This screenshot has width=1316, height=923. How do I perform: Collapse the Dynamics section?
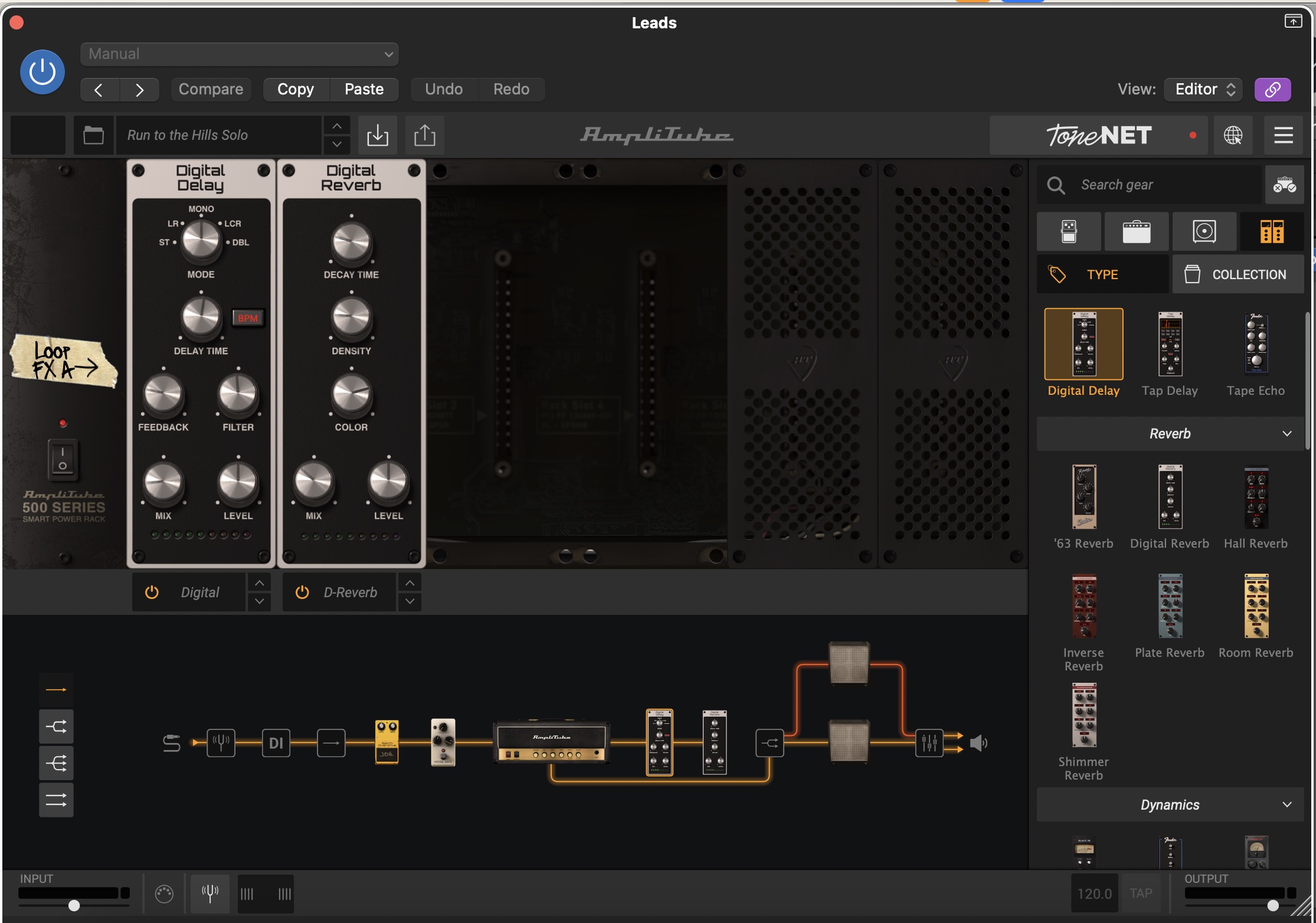point(1170,805)
